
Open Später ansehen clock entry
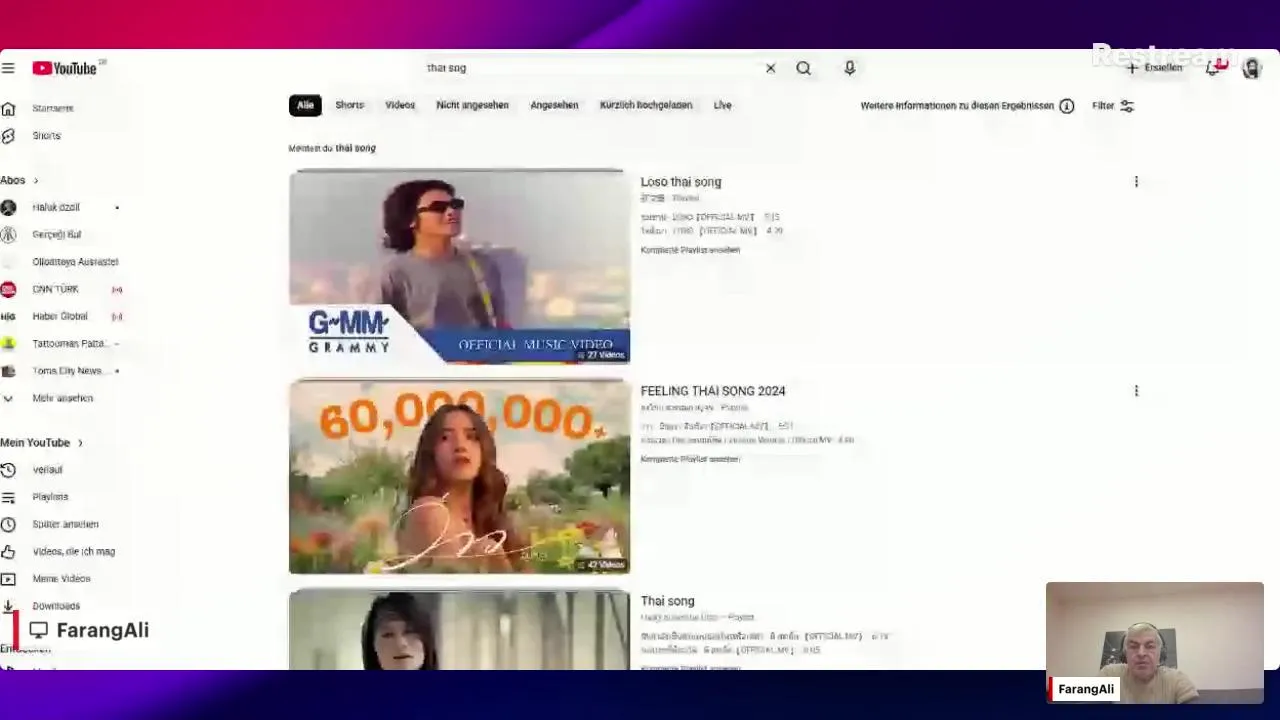coord(65,524)
